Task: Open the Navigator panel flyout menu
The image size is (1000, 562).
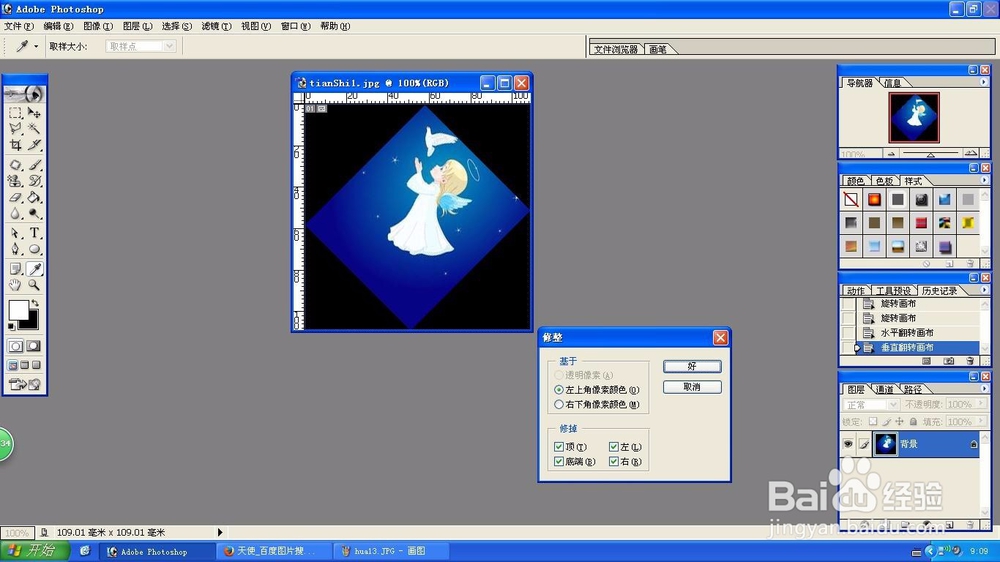Action: pos(983,82)
